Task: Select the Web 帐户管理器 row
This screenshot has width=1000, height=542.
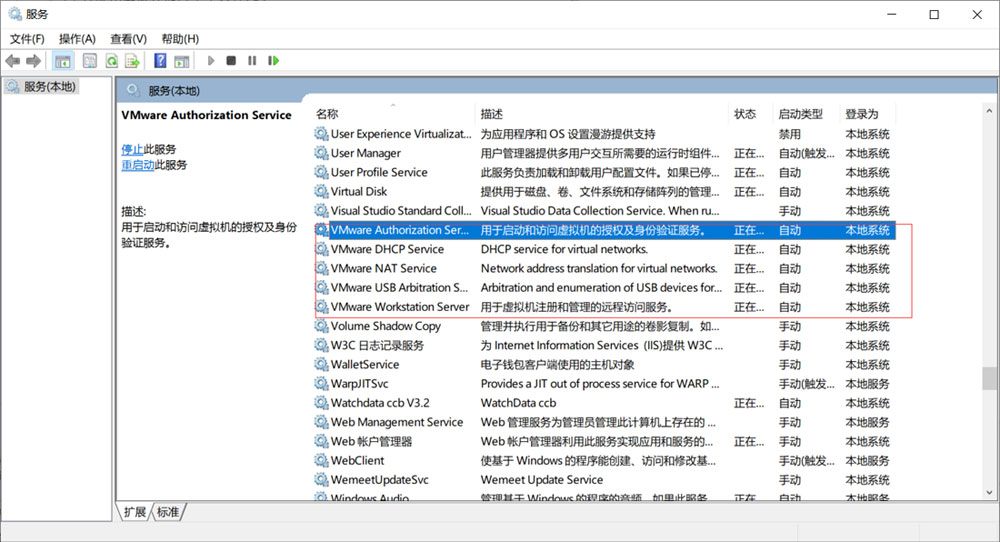Action: pos(605,441)
